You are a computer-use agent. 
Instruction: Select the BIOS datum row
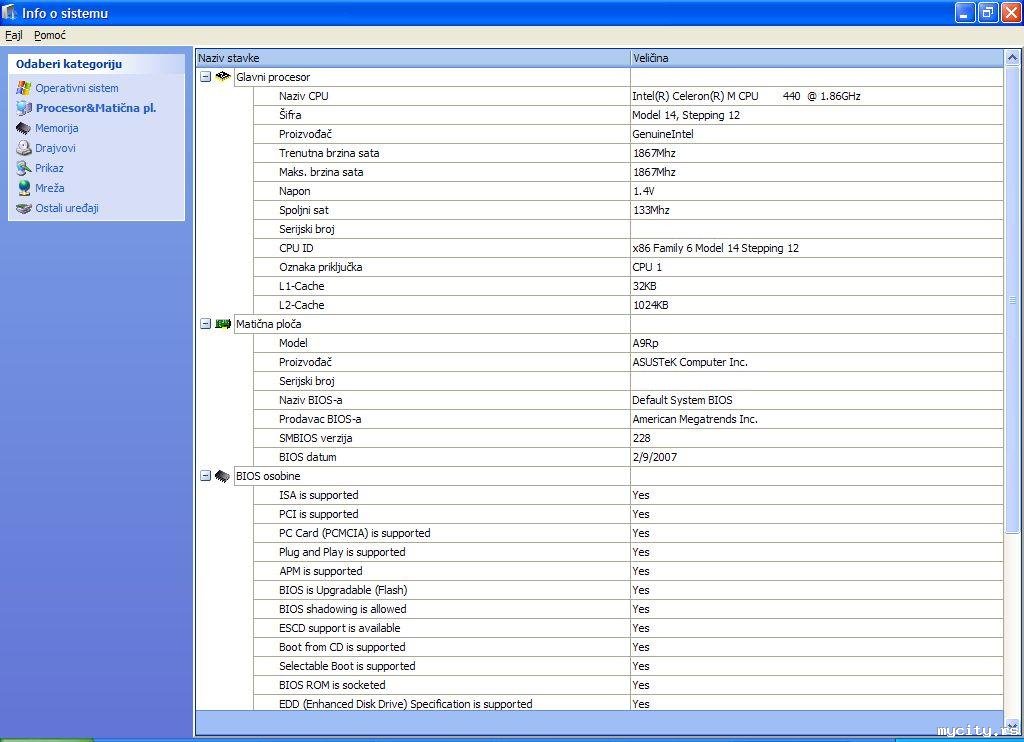628,457
